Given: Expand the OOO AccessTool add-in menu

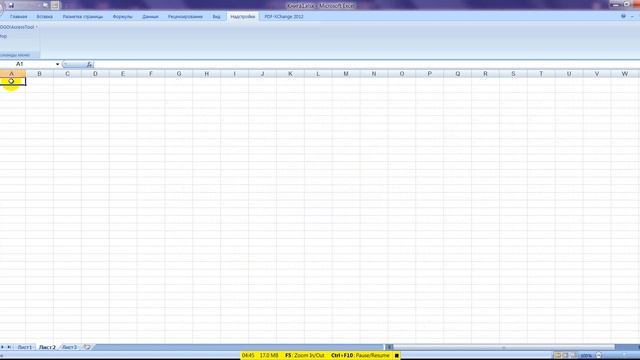Looking at the screenshot, I should [x=18, y=27].
